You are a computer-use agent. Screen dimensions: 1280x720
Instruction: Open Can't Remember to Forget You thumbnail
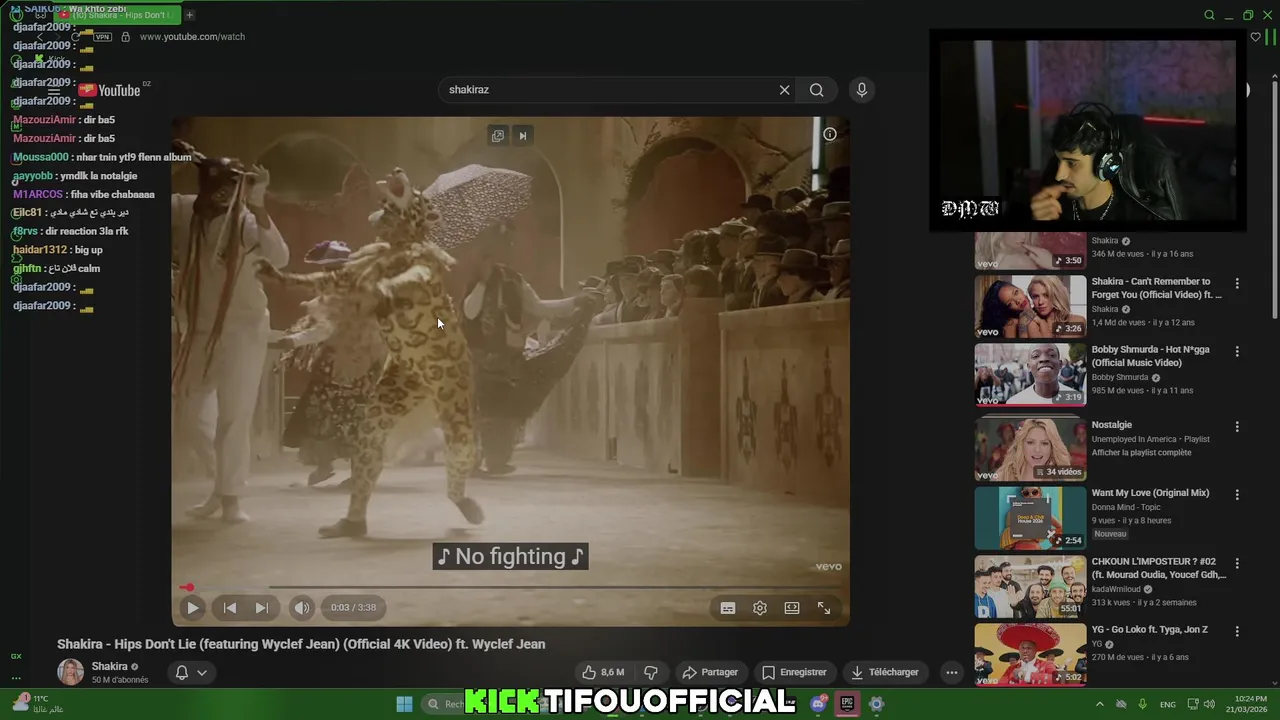coord(1030,307)
